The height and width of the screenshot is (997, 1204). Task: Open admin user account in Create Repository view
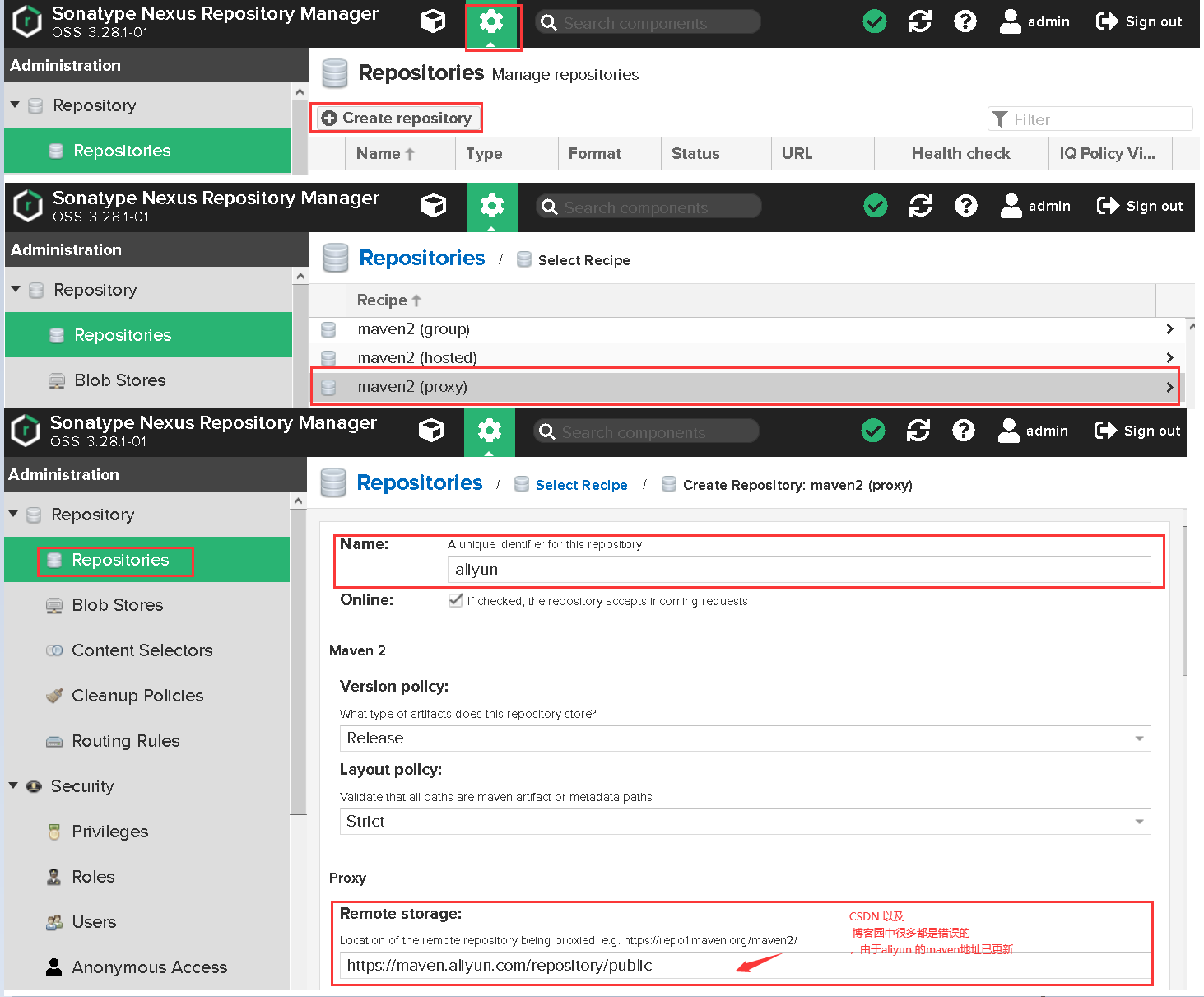(x=1033, y=431)
